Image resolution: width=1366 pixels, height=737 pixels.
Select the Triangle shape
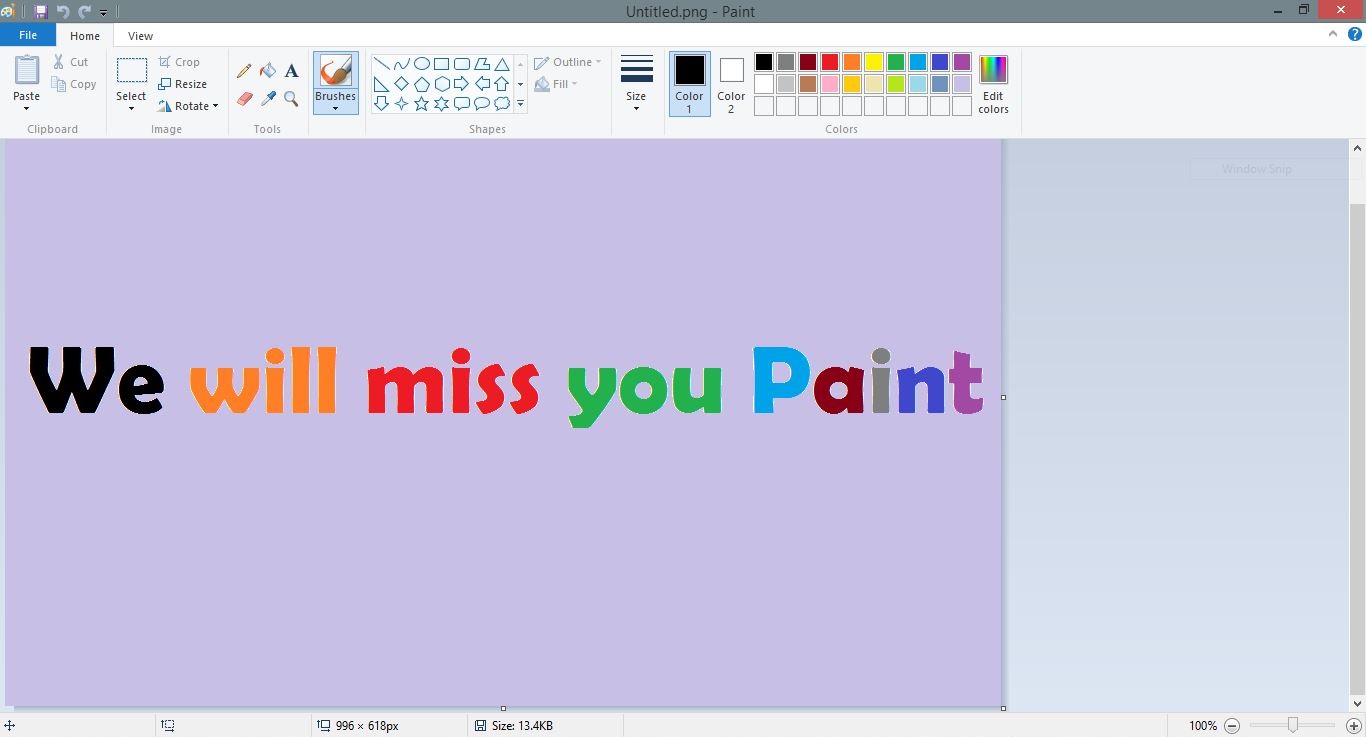[502, 64]
